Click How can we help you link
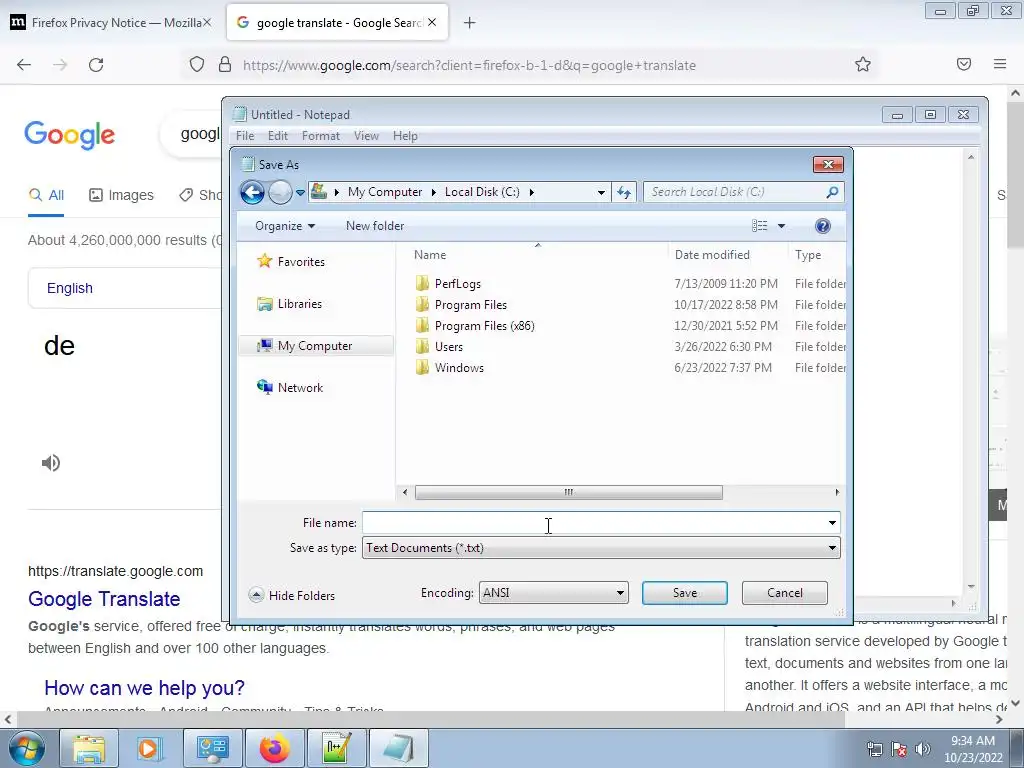 (x=144, y=688)
